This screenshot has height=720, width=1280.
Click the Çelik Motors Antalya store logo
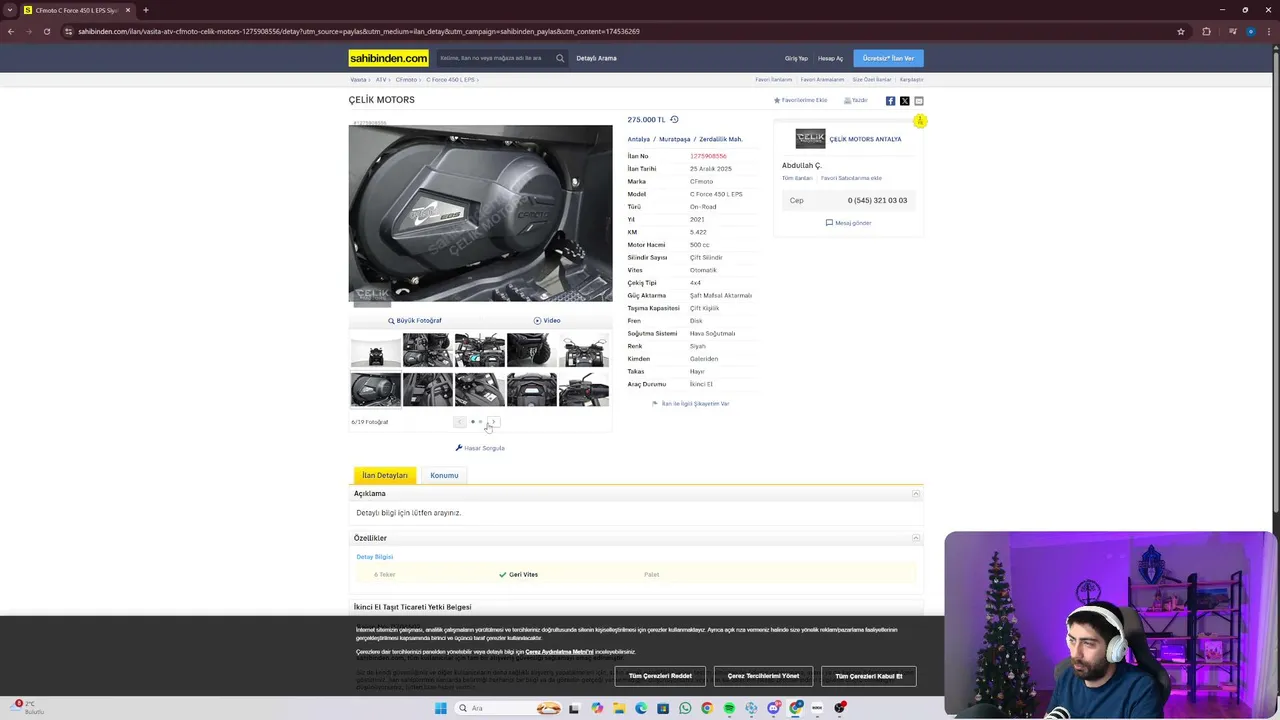[x=810, y=138]
